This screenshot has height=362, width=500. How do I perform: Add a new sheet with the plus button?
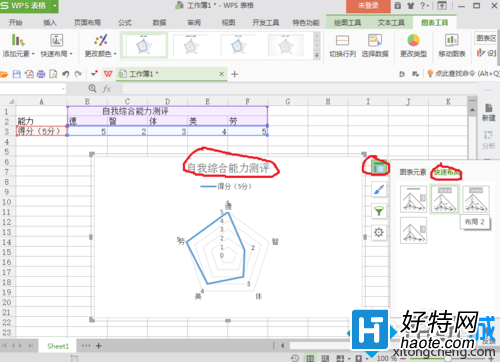[99, 346]
